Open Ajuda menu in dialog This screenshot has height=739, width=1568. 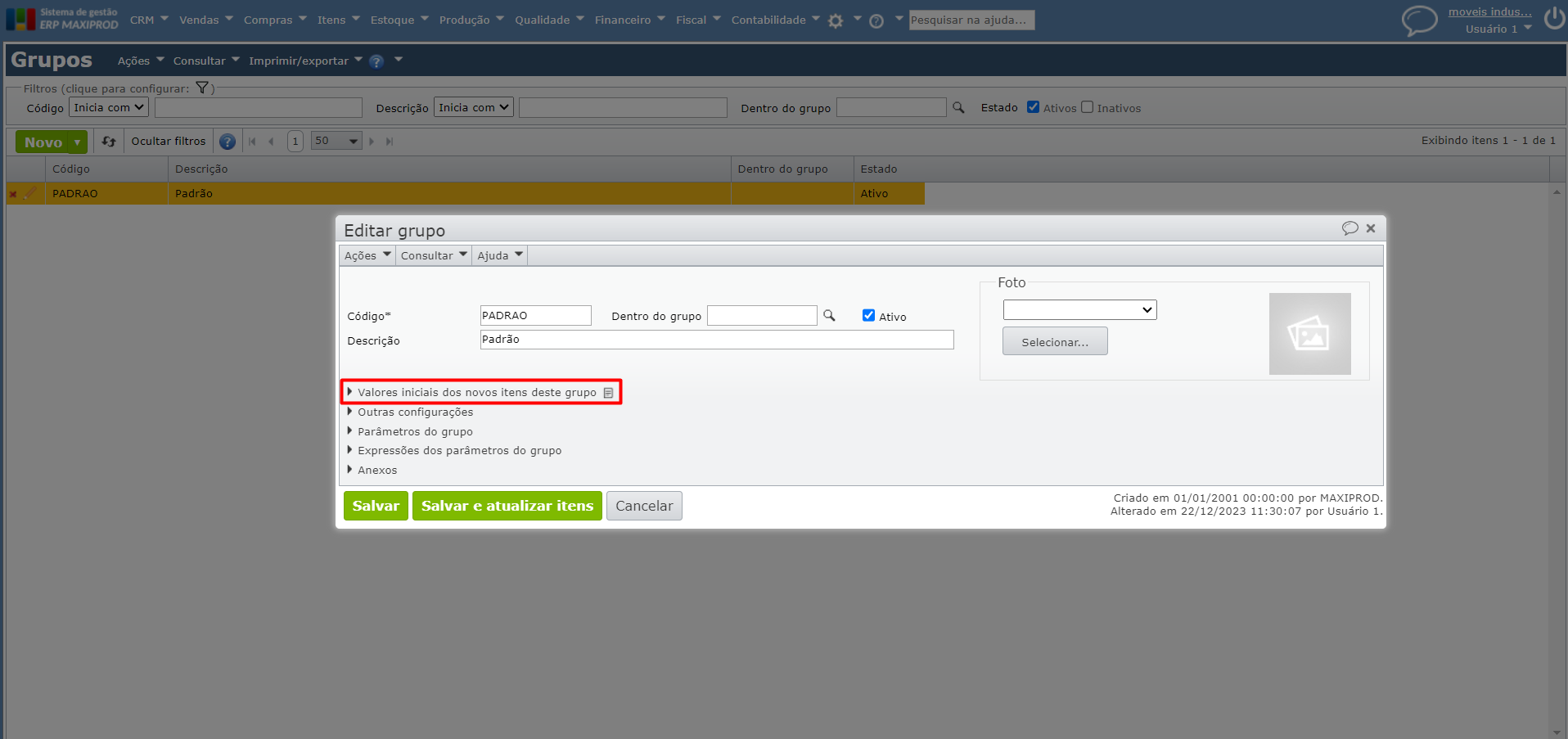[x=500, y=255]
